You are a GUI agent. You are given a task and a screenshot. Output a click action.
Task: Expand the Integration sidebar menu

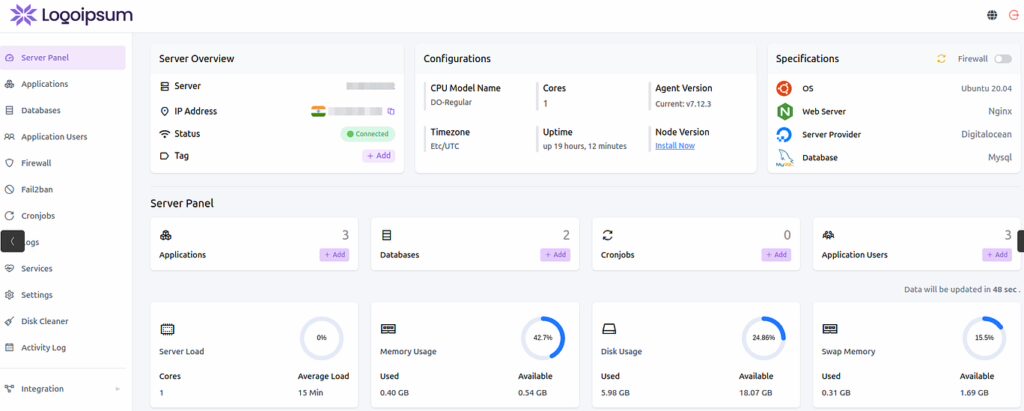(60, 389)
